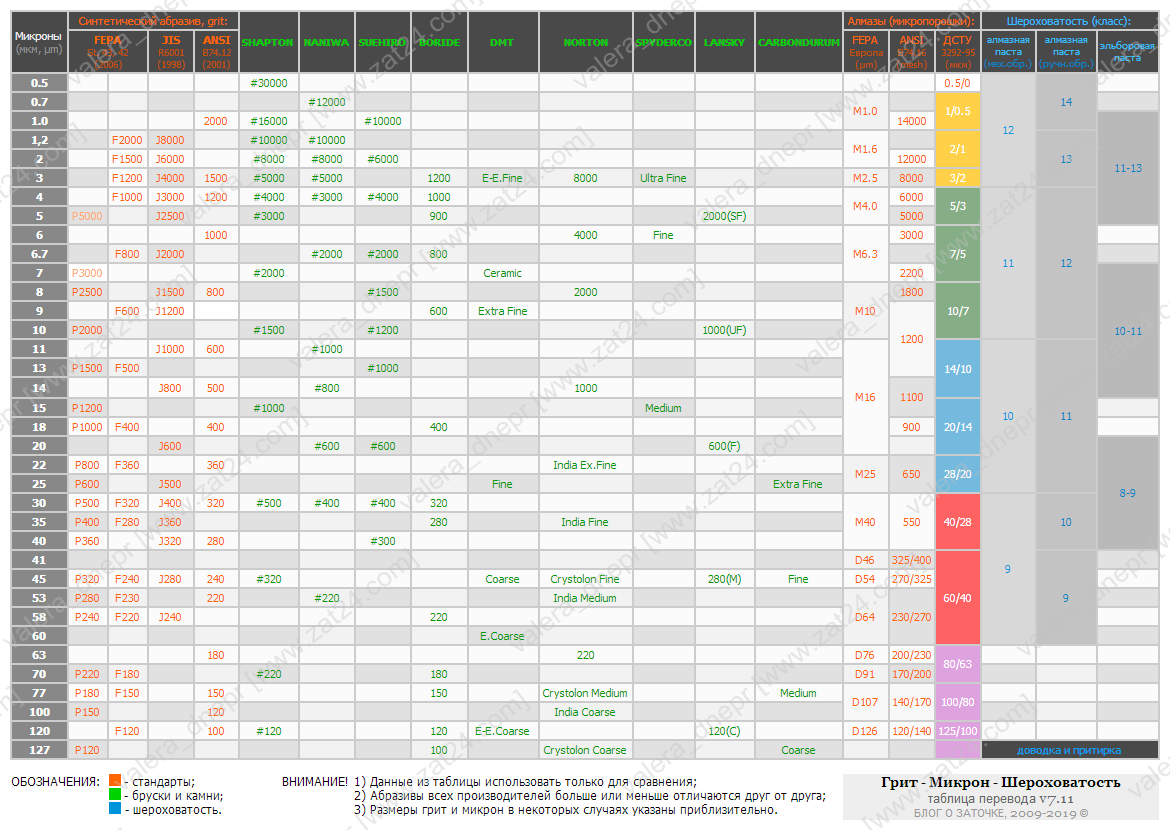The width and height of the screenshot is (1170, 830).
Task: Click the BORIDE column header
Action: pos(439,43)
